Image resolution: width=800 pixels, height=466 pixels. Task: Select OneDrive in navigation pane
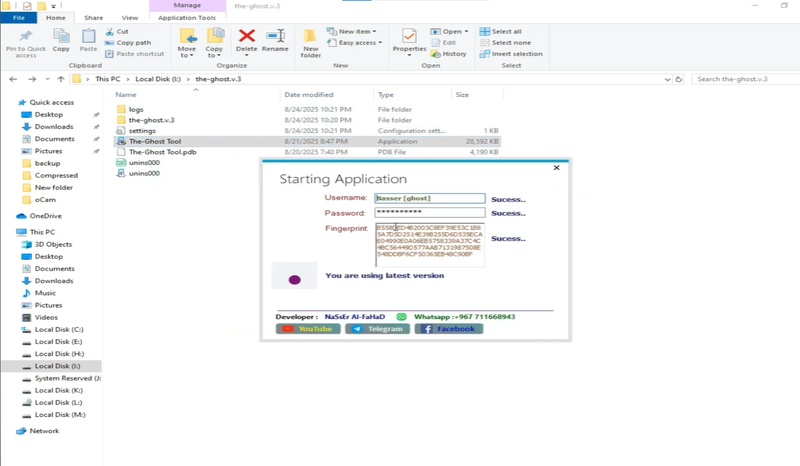point(45,216)
